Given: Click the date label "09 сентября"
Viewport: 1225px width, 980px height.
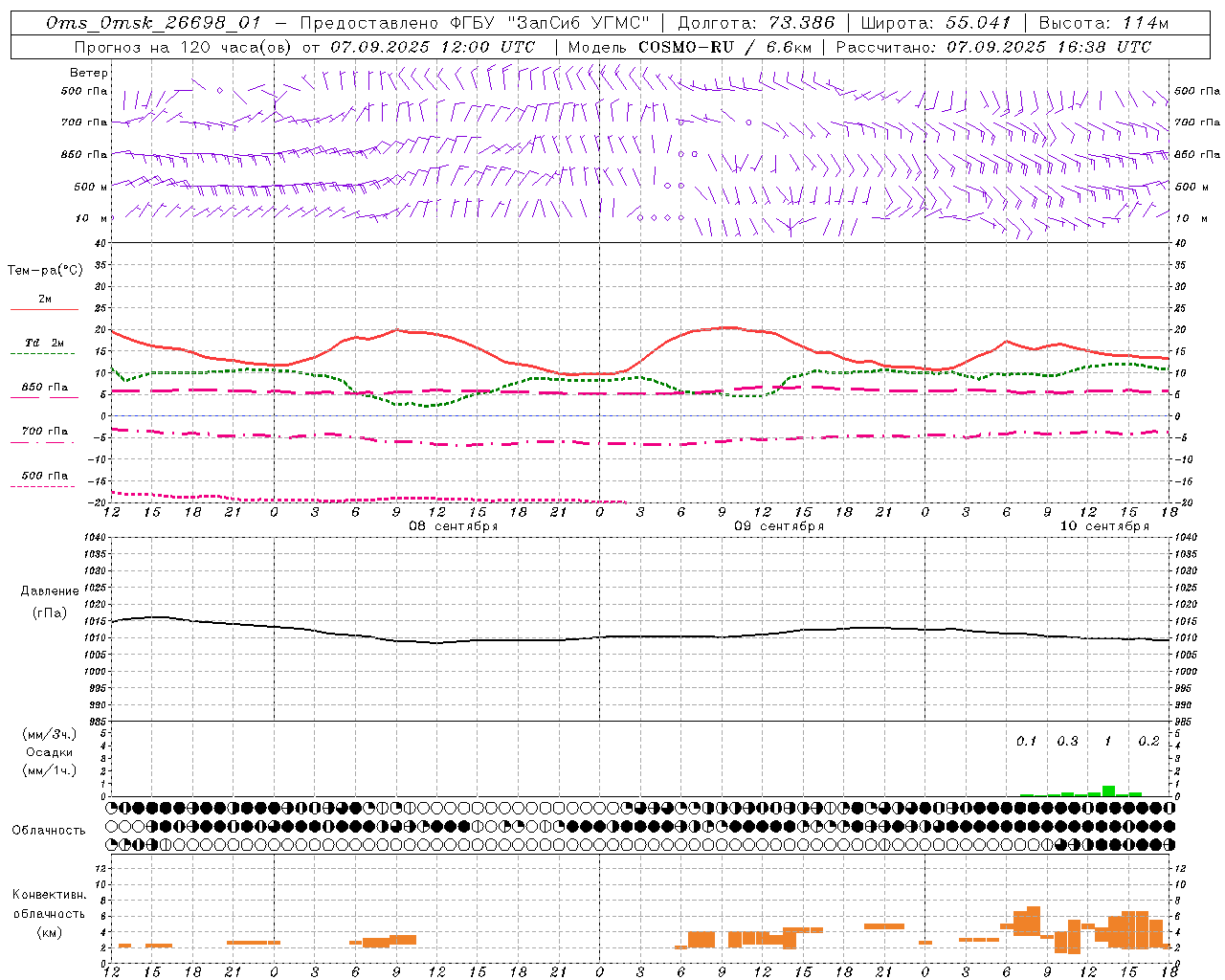Looking at the screenshot, I should (x=779, y=526).
